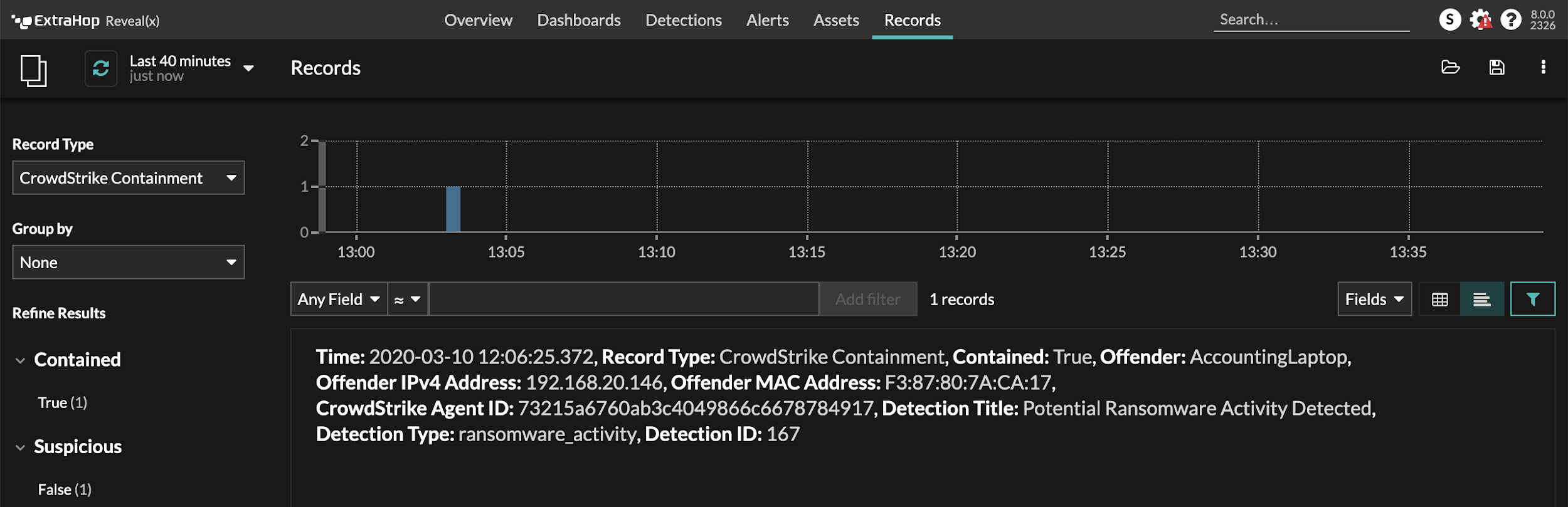The height and width of the screenshot is (507, 1568).
Task: Click the global Search field
Action: 1311,20
